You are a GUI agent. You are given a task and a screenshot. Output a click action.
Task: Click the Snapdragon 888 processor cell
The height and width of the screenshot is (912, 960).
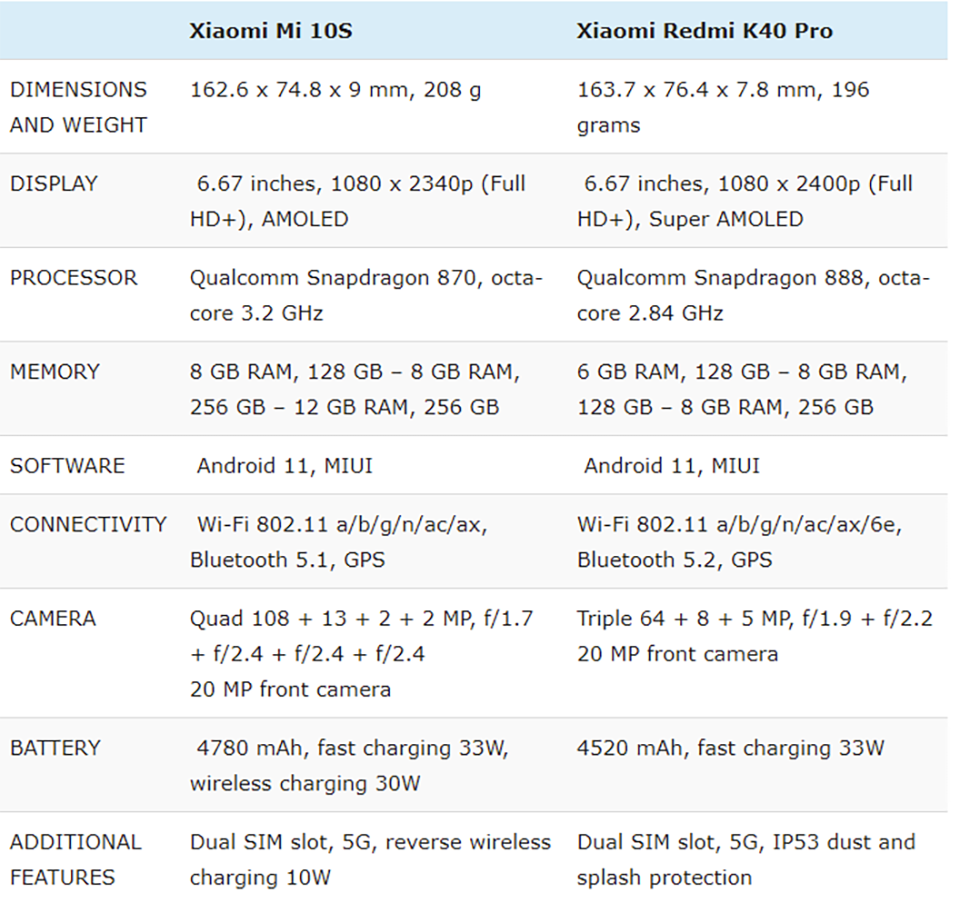(753, 296)
